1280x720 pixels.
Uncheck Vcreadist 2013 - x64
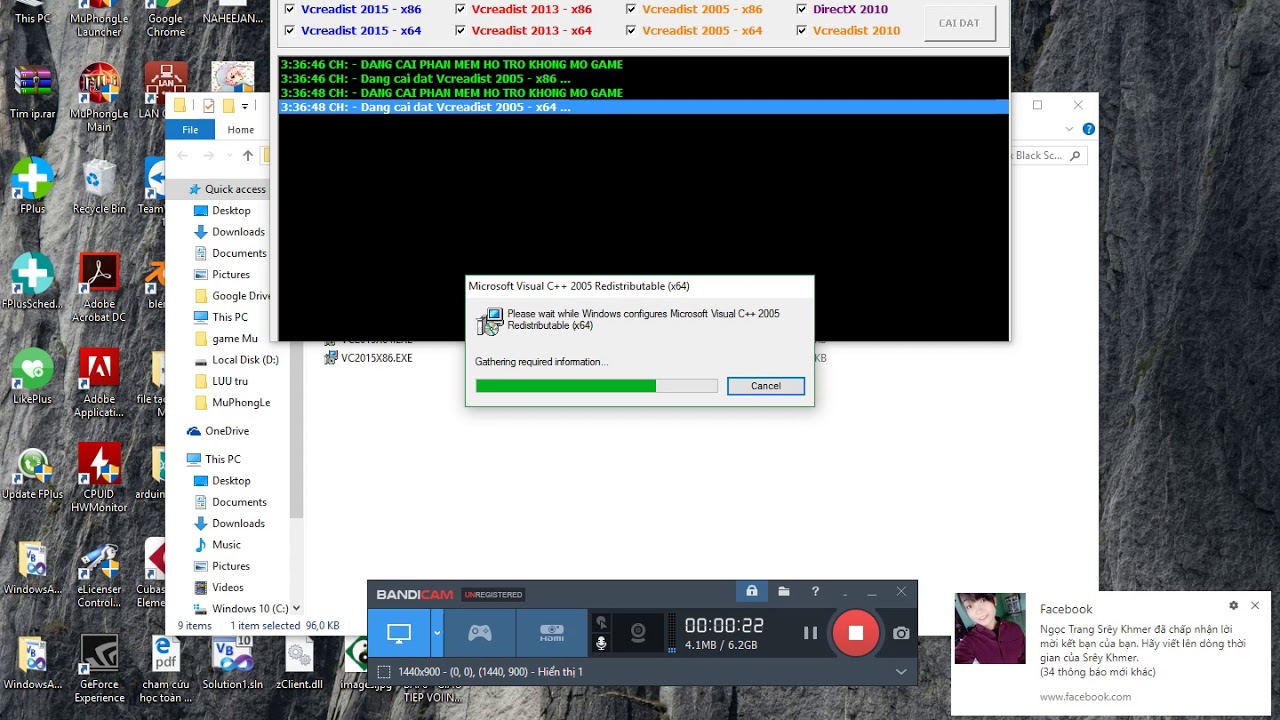(x=460, y=30)
